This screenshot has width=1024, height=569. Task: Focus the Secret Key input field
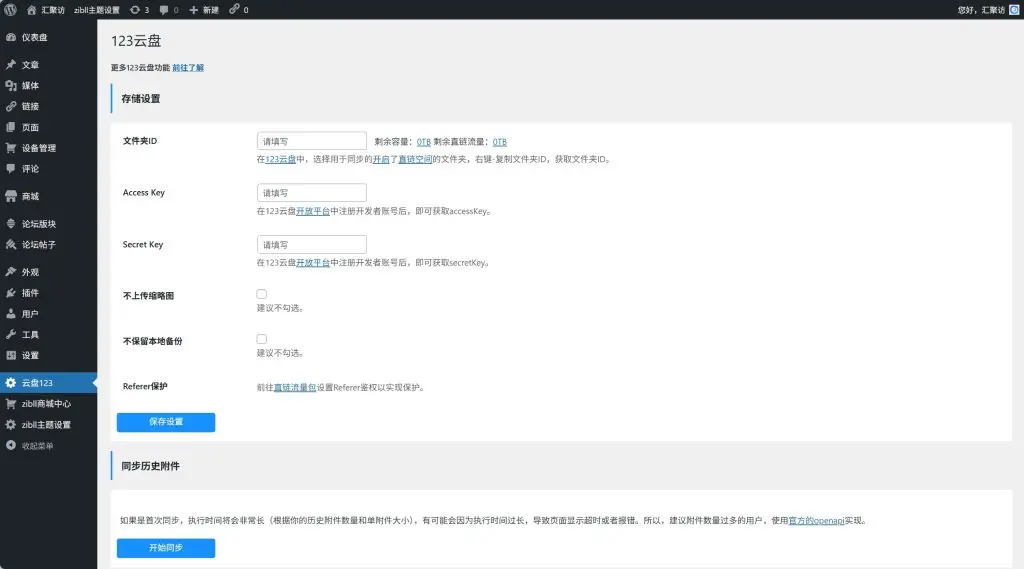[x=312, y=244]
